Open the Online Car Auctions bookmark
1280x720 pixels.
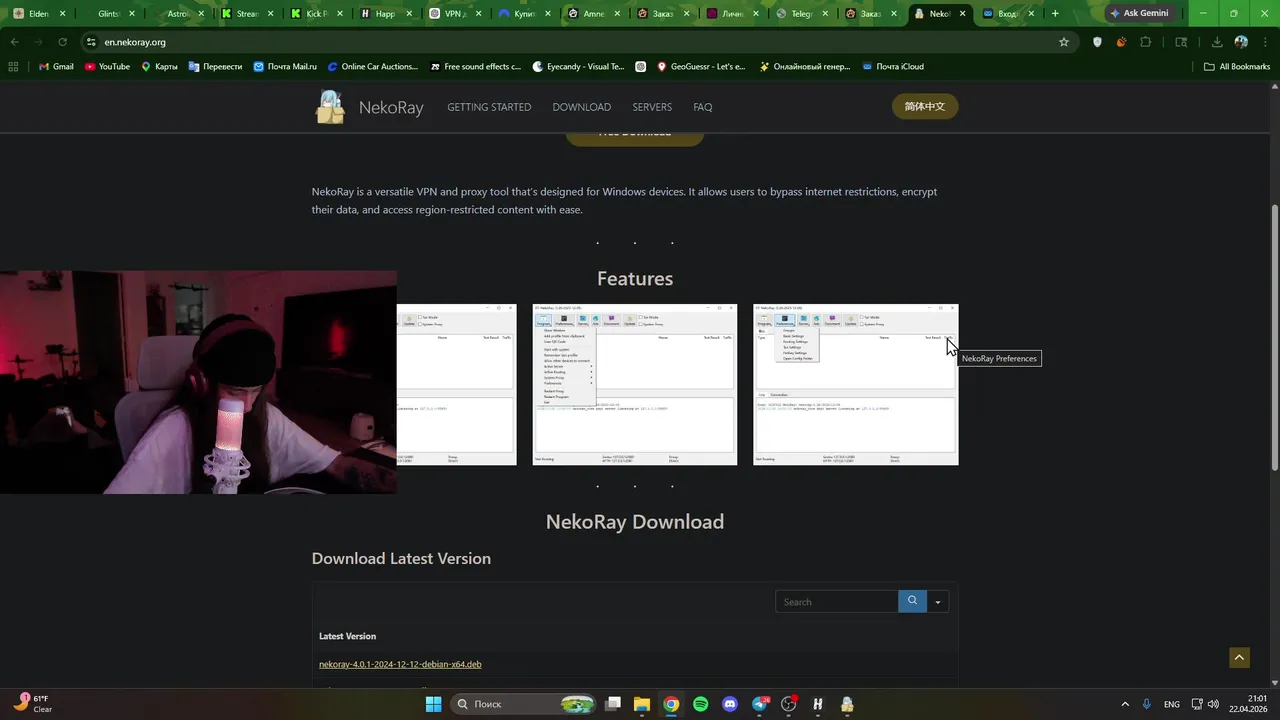coord(373,66)
